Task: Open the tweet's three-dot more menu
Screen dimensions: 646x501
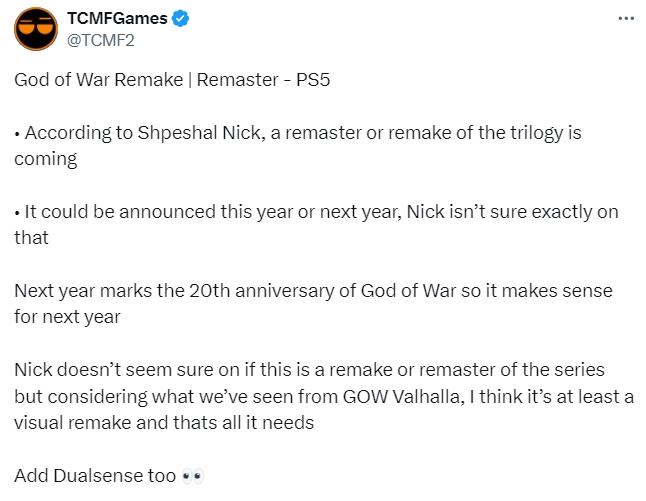Action: (x=627, y=20)
